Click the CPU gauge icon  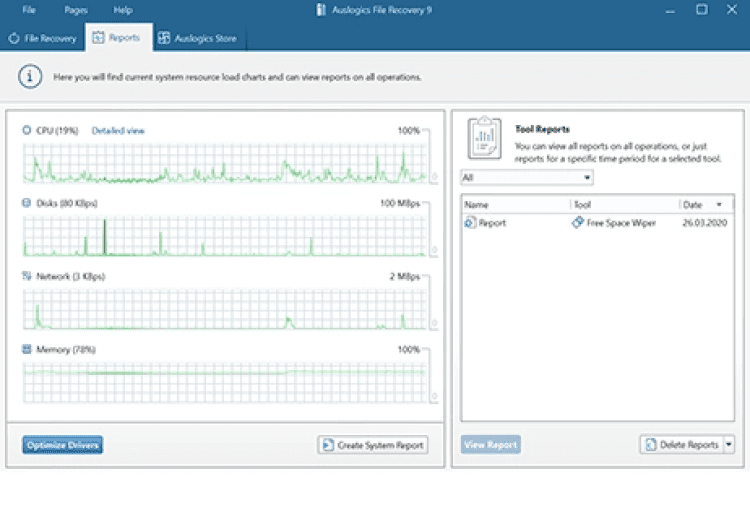coord(26,130)
